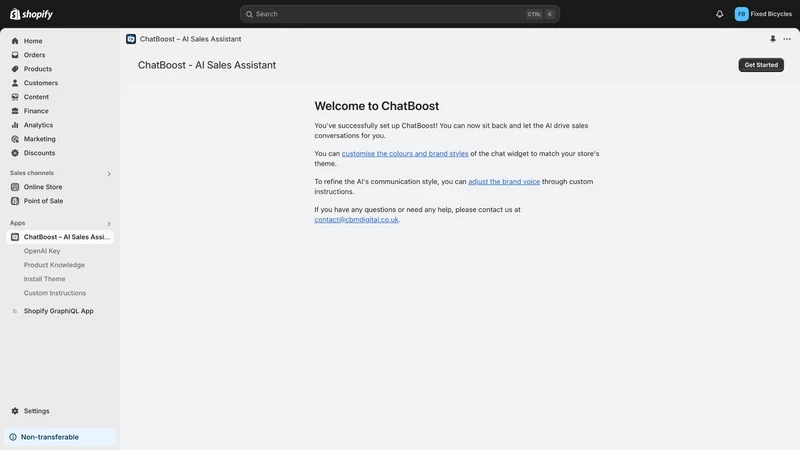Expand the Apps section chevron
This screenshot has width=800, height=450.
[109, 224]
